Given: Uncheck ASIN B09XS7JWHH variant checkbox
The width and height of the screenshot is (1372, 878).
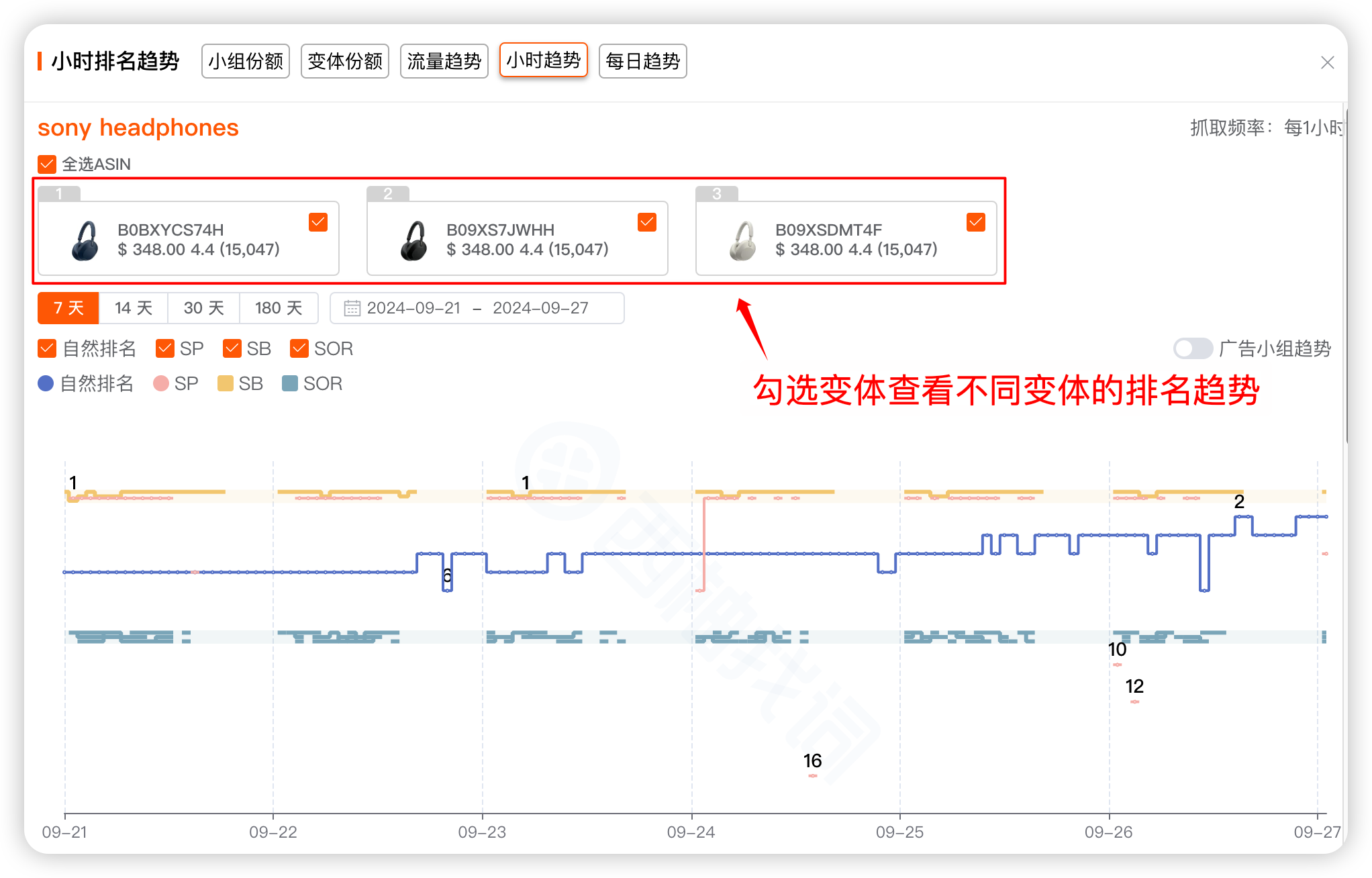Looking at the screenshot, I should tap(647, 222).
